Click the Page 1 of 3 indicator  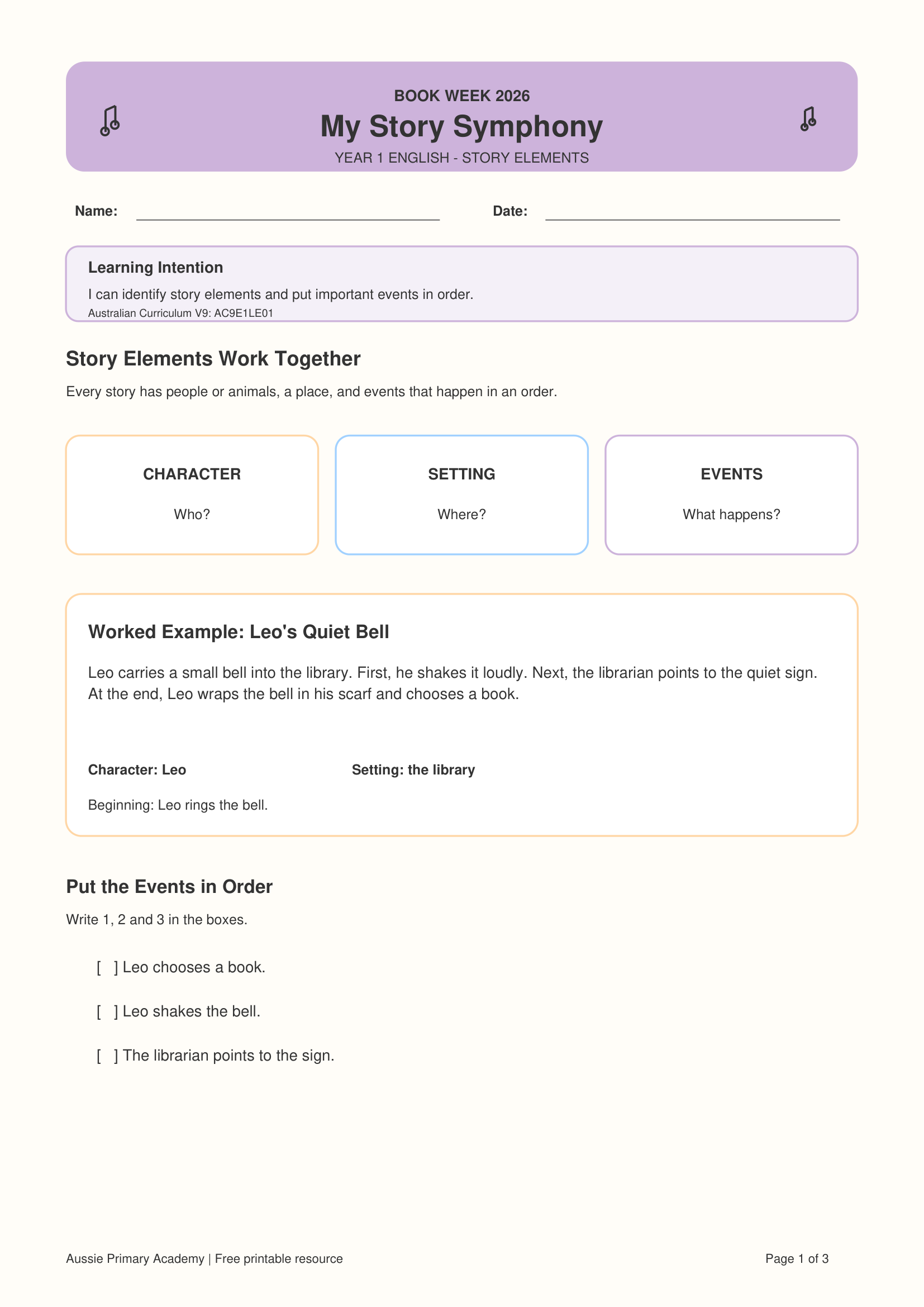coord(797,1258)
